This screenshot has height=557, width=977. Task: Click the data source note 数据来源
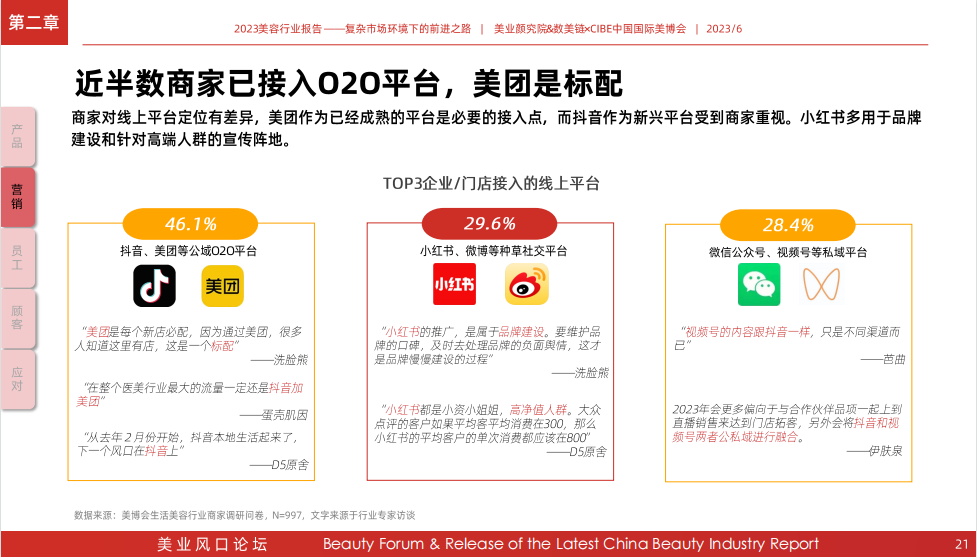(x=244, y=515)
